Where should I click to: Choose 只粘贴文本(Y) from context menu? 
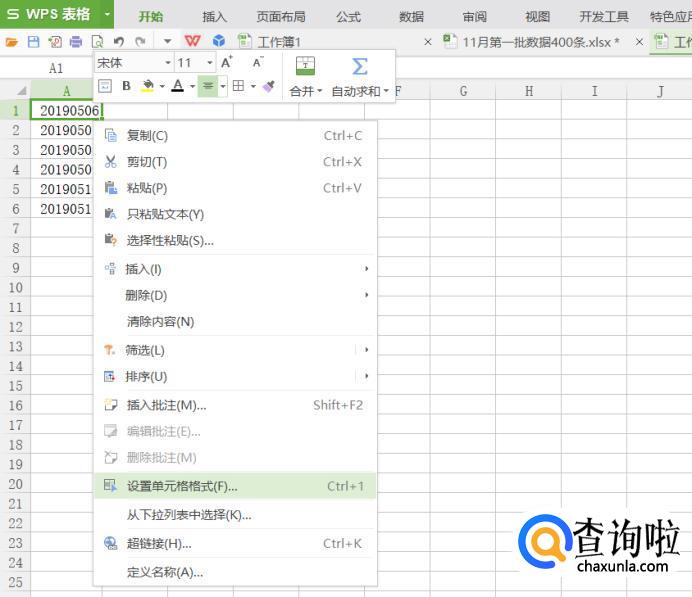[x=235, y=214]
